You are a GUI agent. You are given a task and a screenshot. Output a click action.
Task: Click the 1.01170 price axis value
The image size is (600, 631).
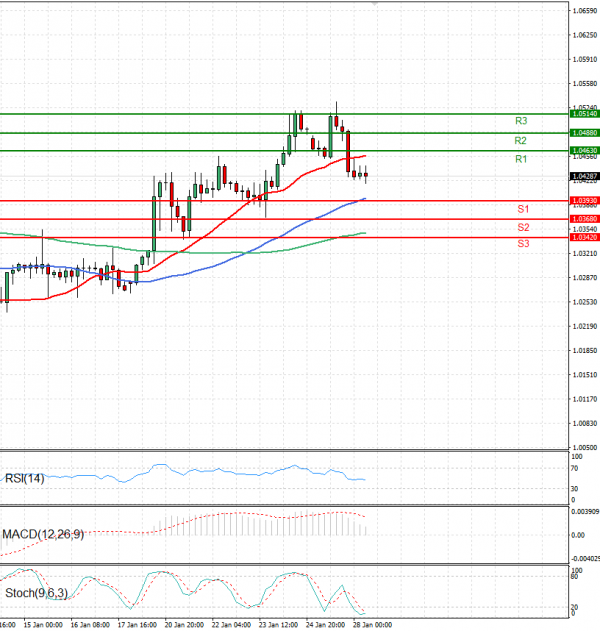[585, 399]
